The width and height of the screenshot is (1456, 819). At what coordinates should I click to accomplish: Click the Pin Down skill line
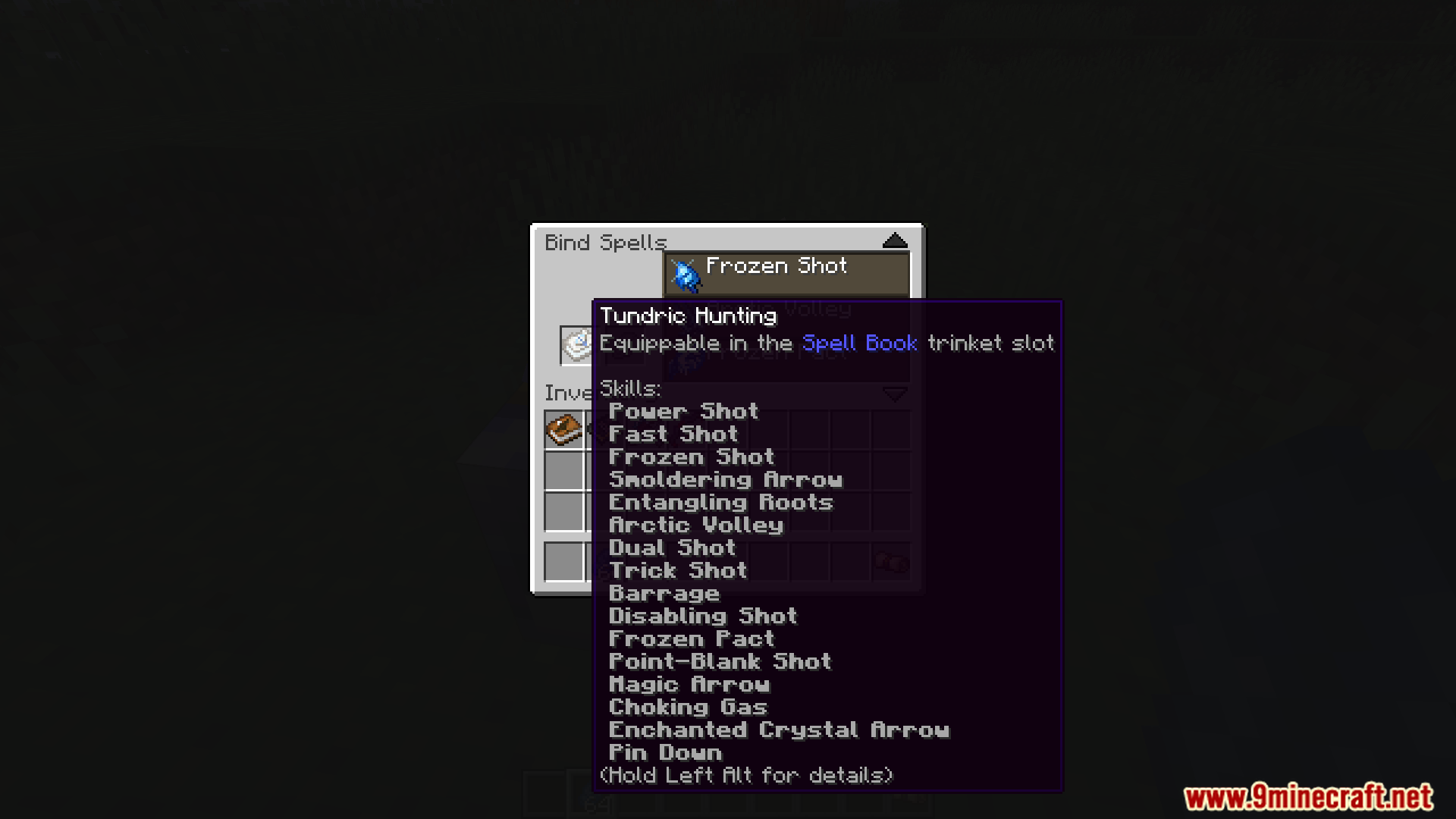(x=665, y=752)
